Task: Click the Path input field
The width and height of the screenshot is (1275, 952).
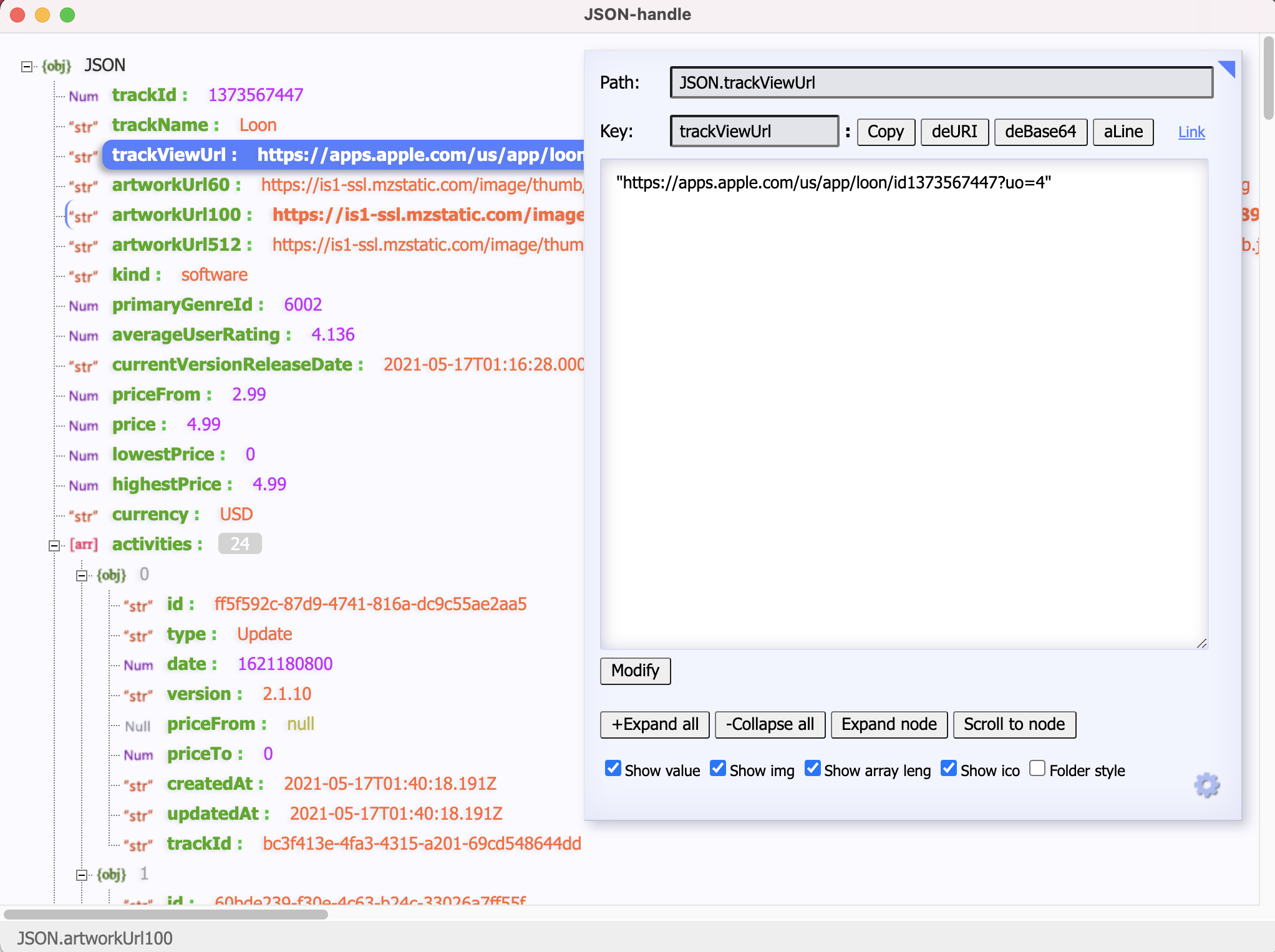Action: [x=942, y=82]
